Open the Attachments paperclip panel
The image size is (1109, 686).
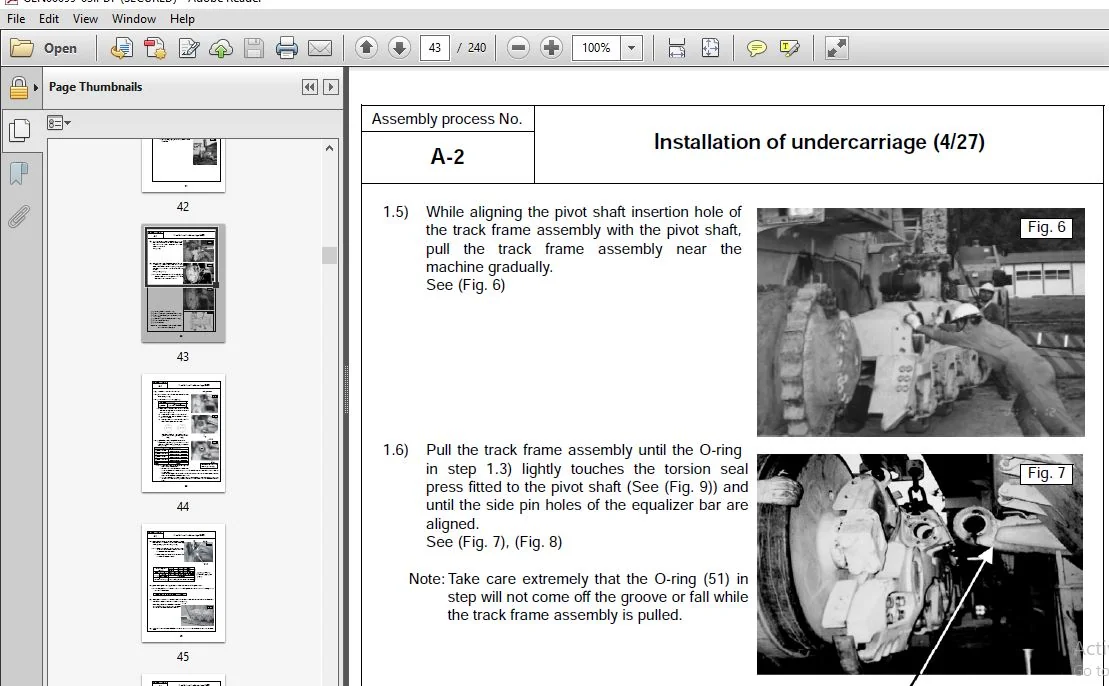click(x=19, y=216)
